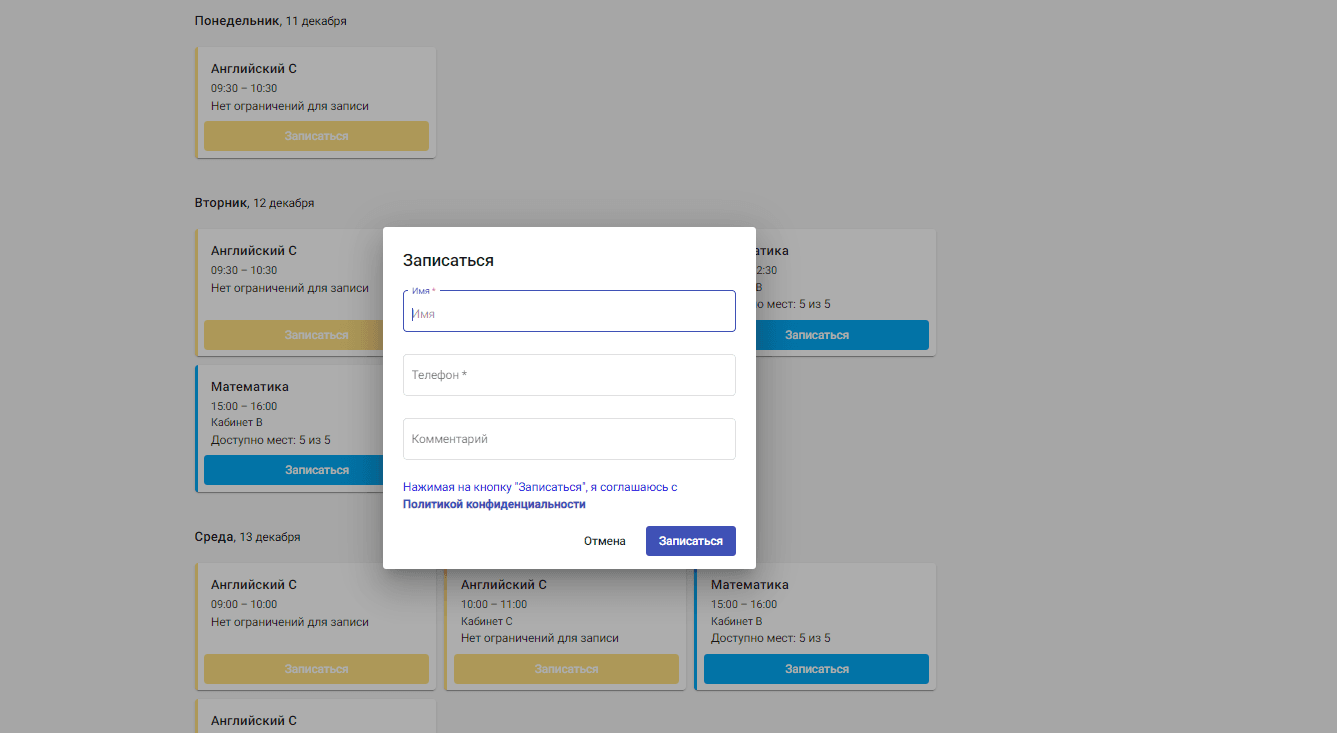The height and width of the screenshot is (733, 1337).
Task: Select Tuesday's 15:00 Математика card title
Action: (250, 387)
